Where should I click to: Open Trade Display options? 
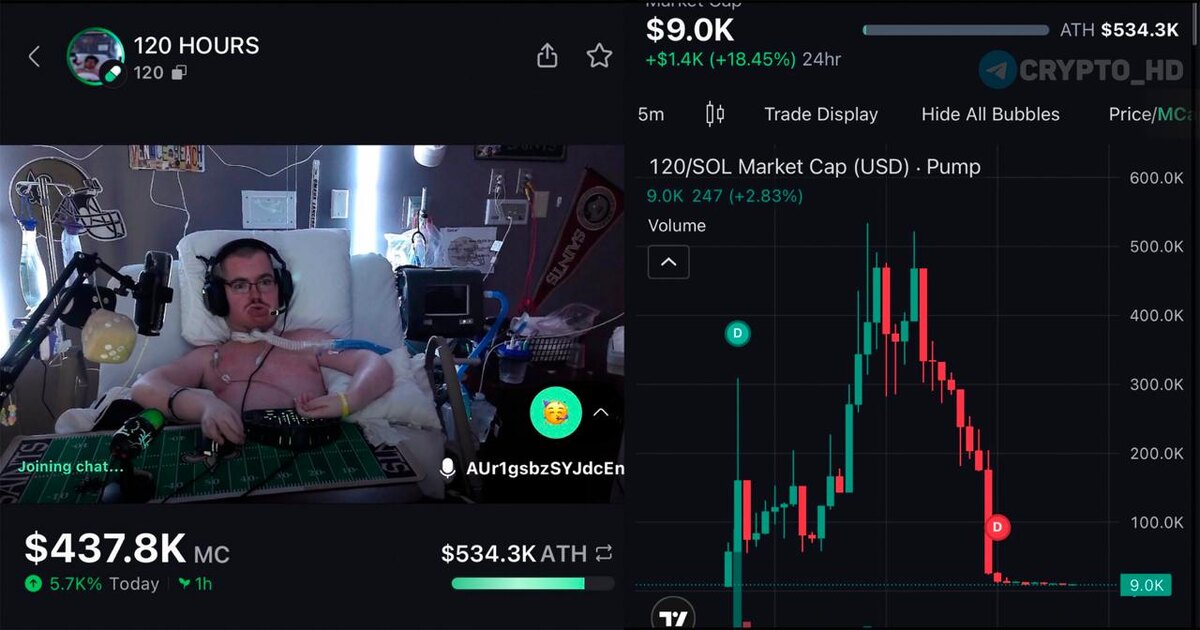[x=821, y=114]
